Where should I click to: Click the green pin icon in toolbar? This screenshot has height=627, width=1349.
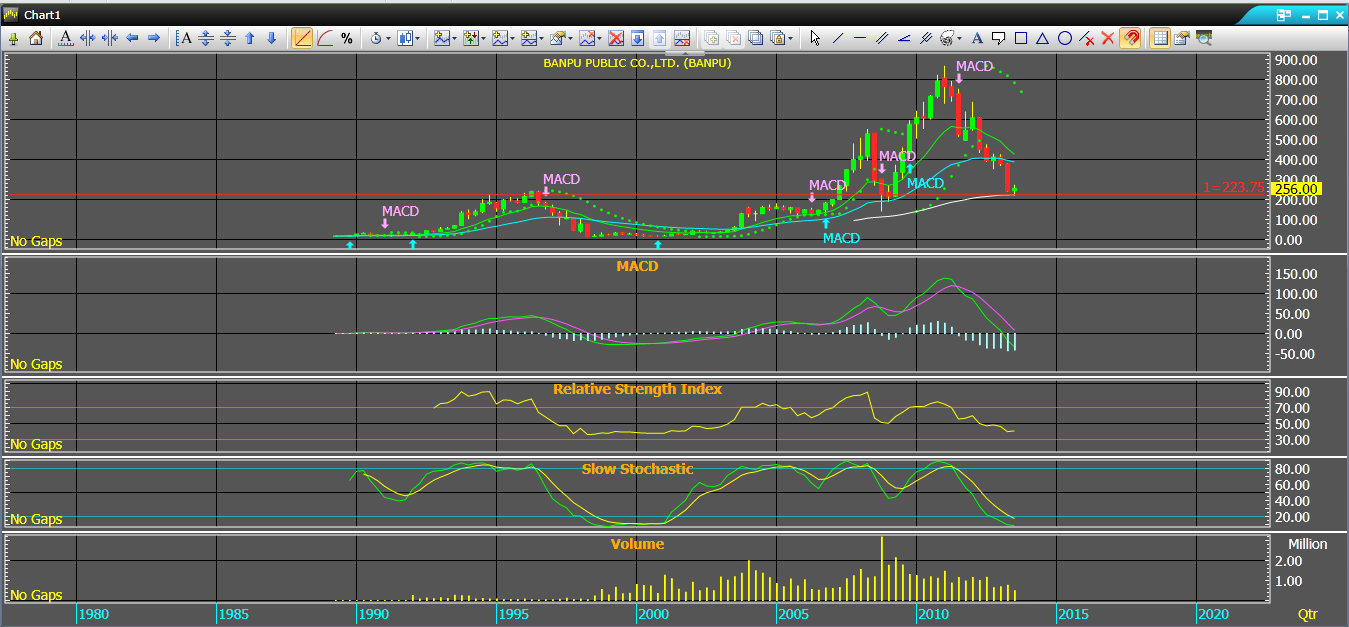(x=14, y=38)
